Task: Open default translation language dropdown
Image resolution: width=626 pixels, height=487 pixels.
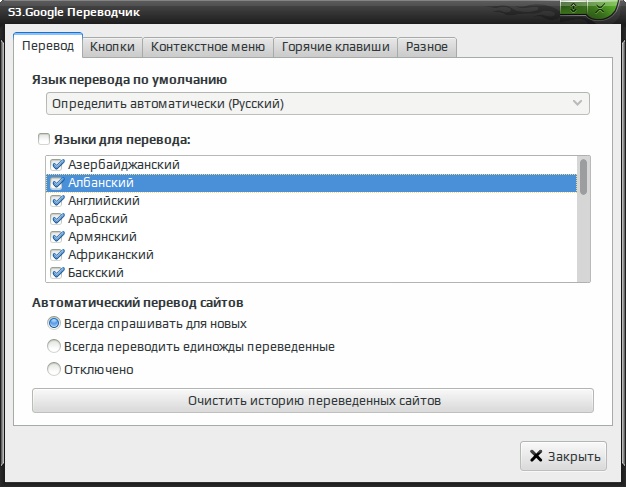Action: pyautogui.click(x=318, y=104)
